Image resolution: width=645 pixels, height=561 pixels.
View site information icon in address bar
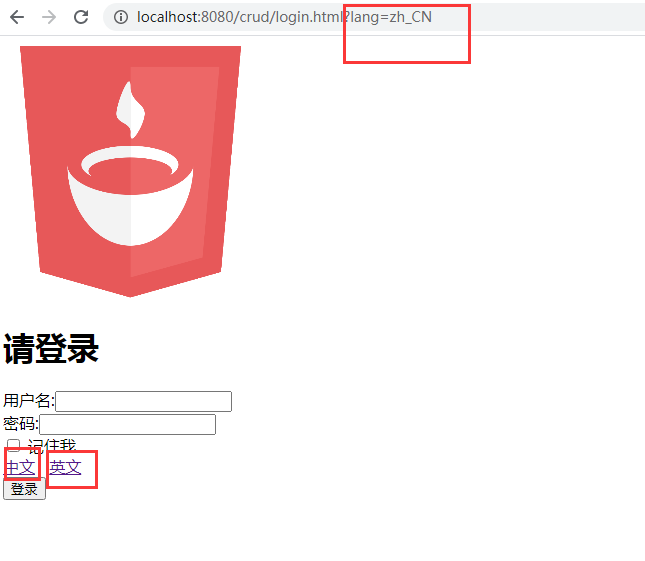121,17
